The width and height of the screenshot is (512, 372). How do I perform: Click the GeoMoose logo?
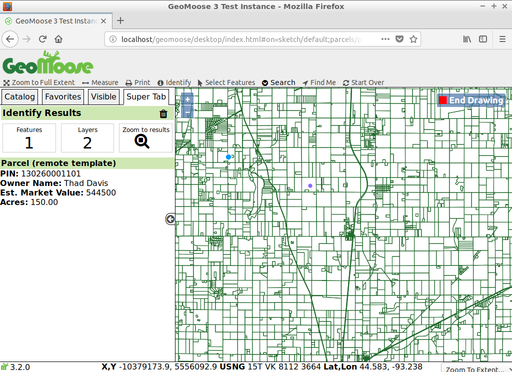[x=48, y=63]
